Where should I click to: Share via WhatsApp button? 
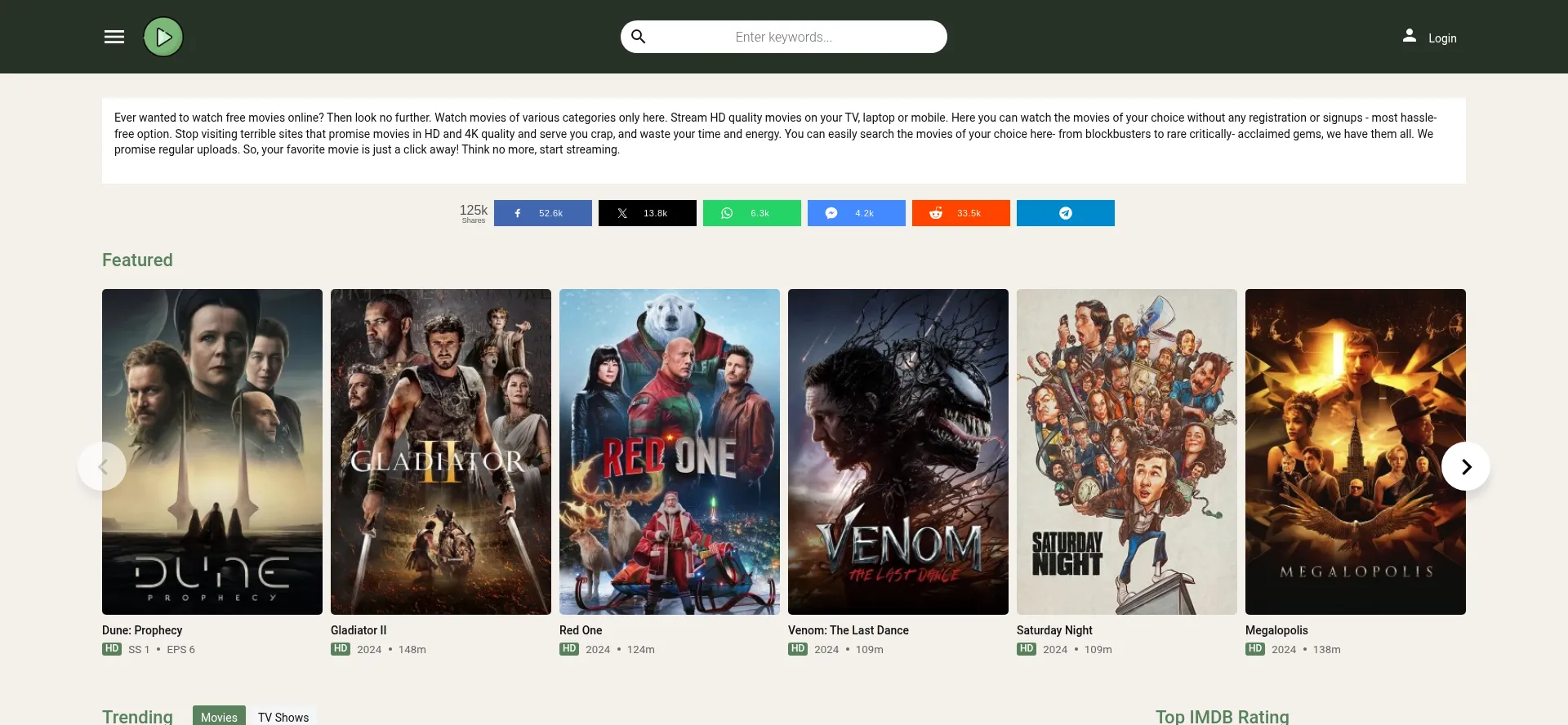click(752, 213)
